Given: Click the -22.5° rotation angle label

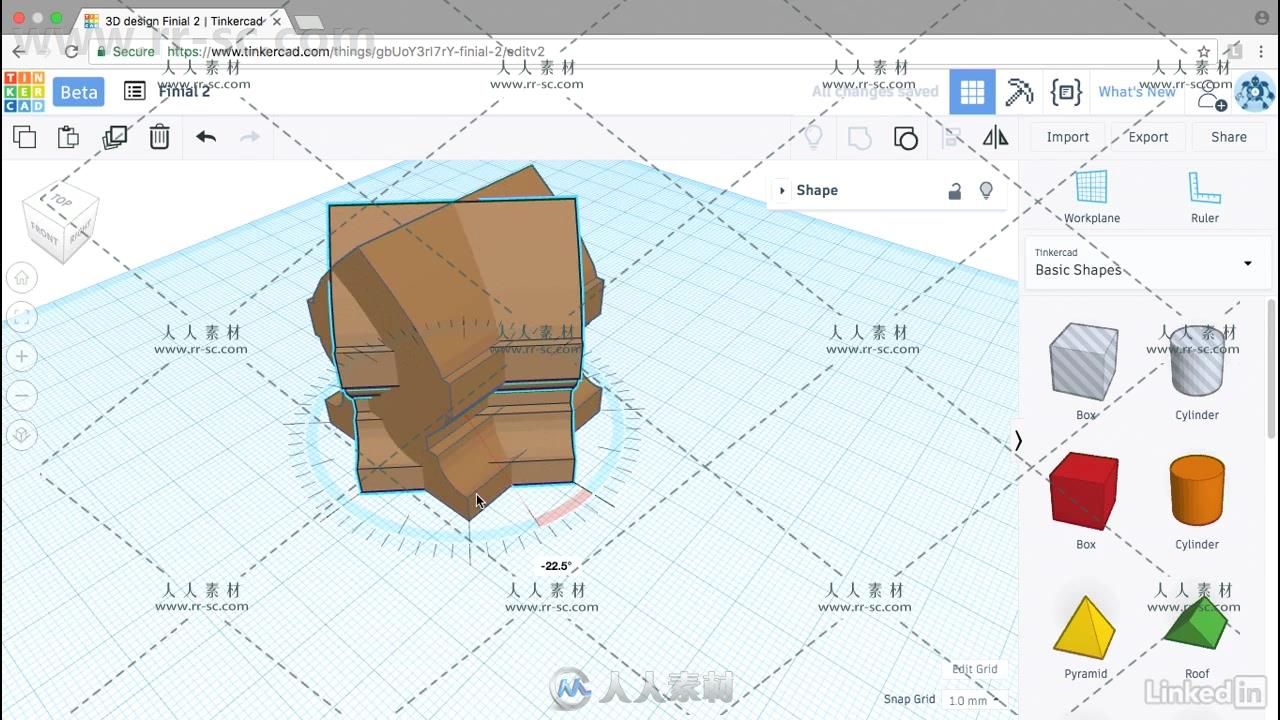Looking at the screenshot, I should (x=557, y=566).
